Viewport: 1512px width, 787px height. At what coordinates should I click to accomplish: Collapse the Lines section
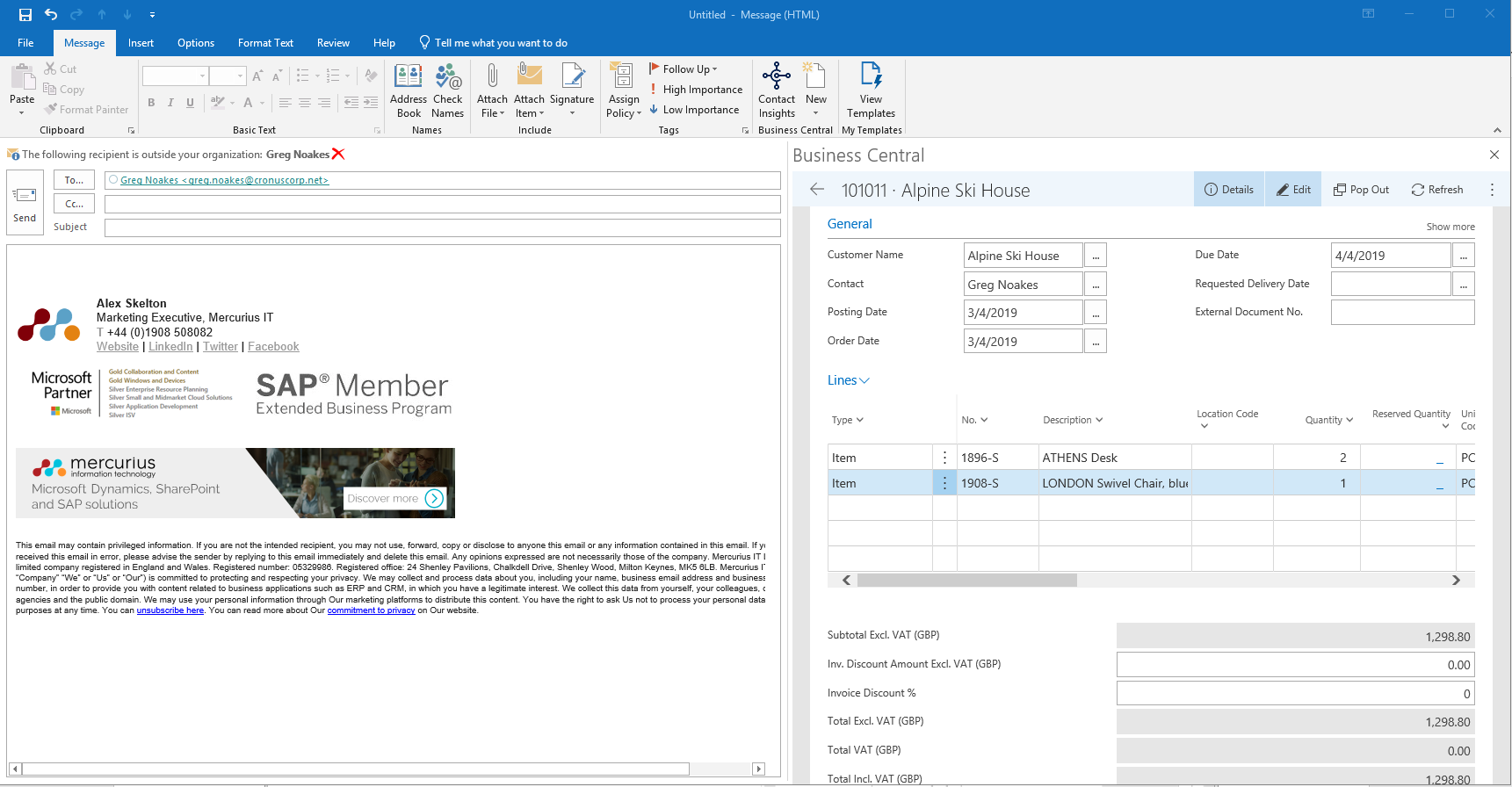click(848, 380)
